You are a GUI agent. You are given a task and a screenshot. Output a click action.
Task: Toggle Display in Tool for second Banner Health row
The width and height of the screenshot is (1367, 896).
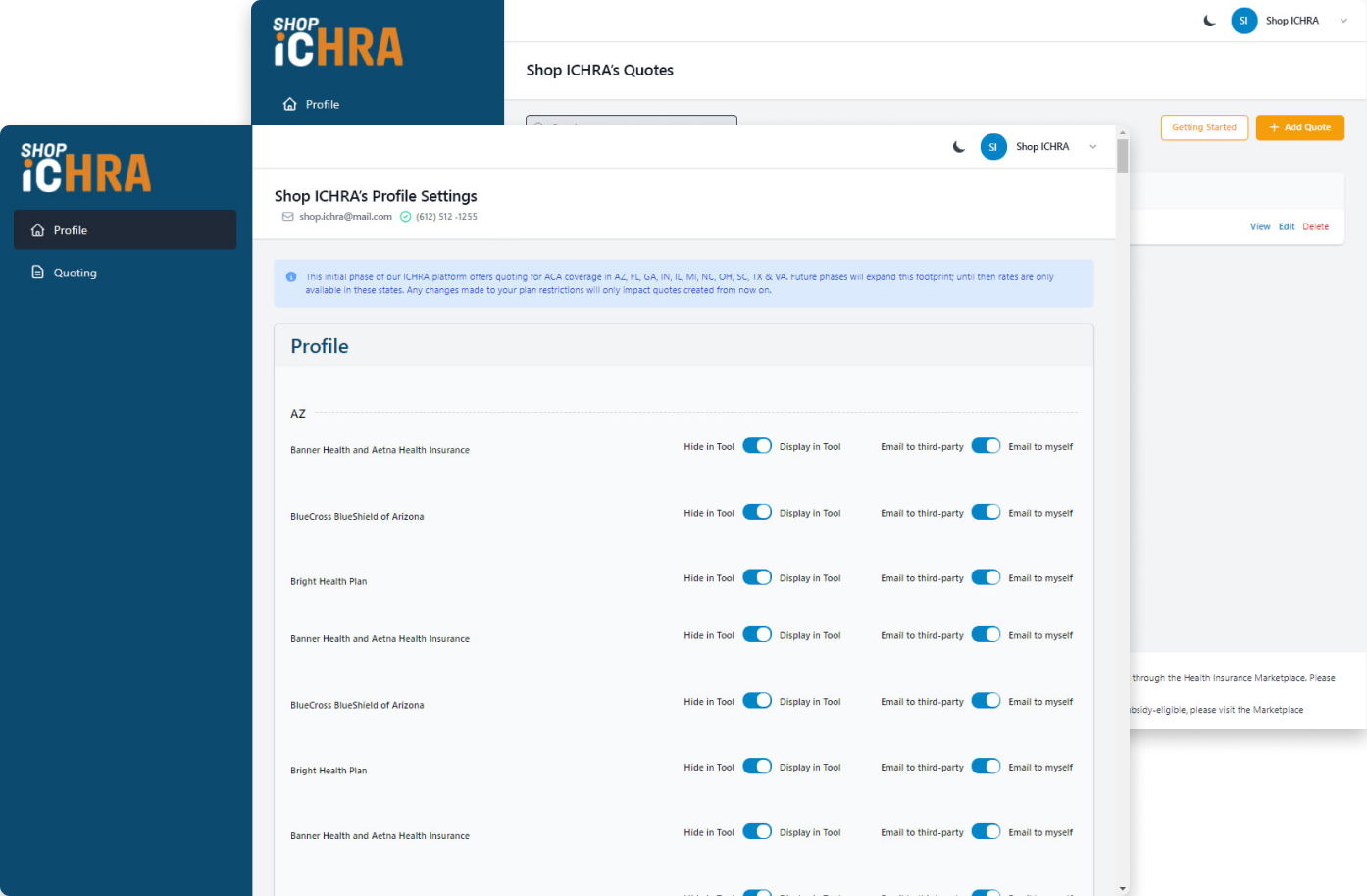[x=757, y=634]
